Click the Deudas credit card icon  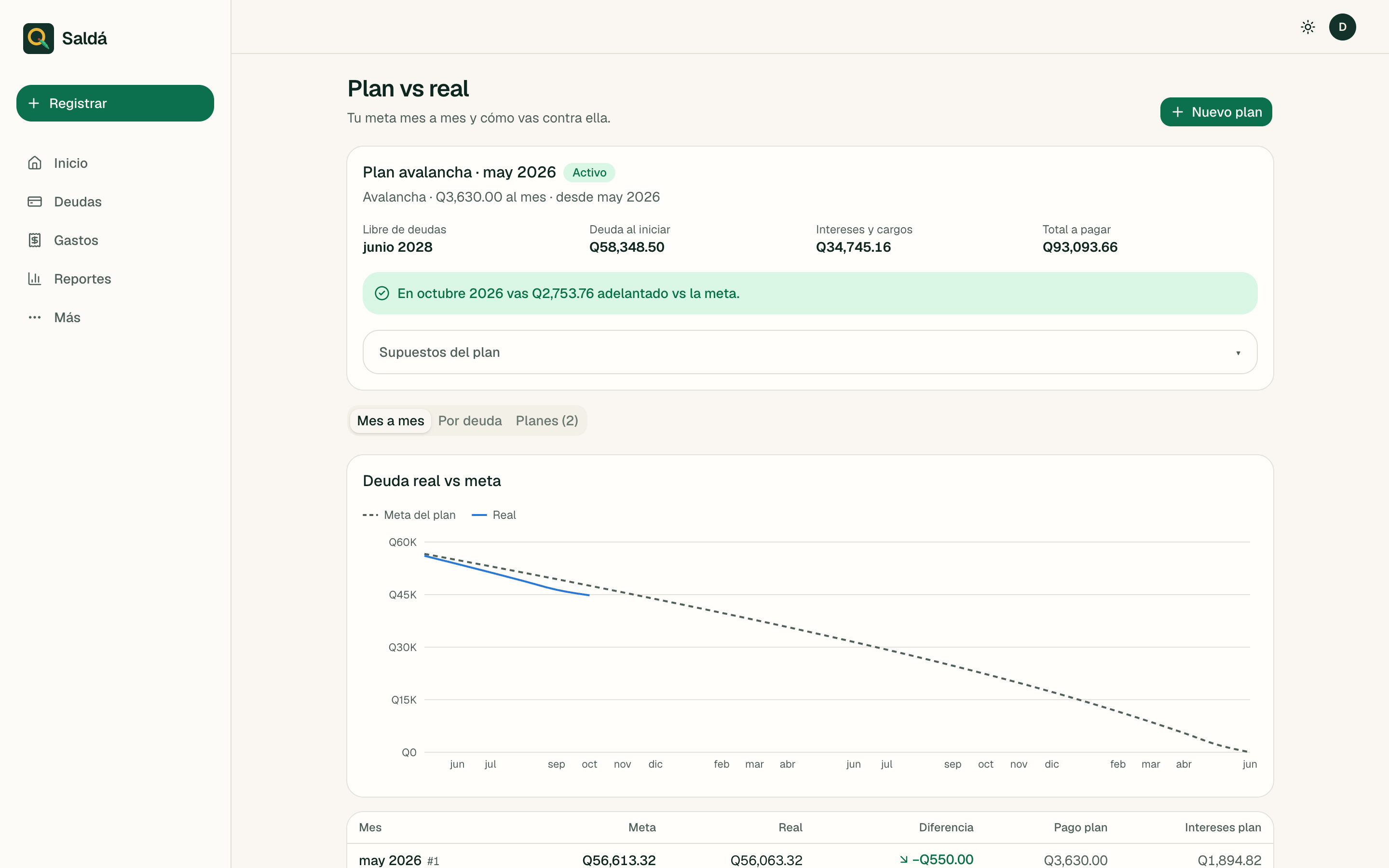coord(35,202)
